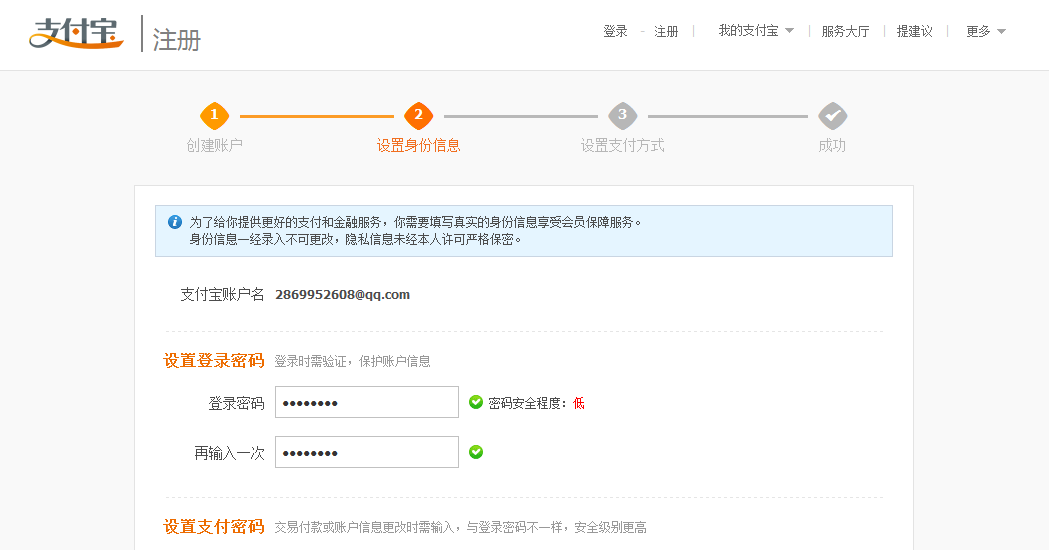
Task: Click the 支付宝账户名 label
Action: click(x=223, y=294)
